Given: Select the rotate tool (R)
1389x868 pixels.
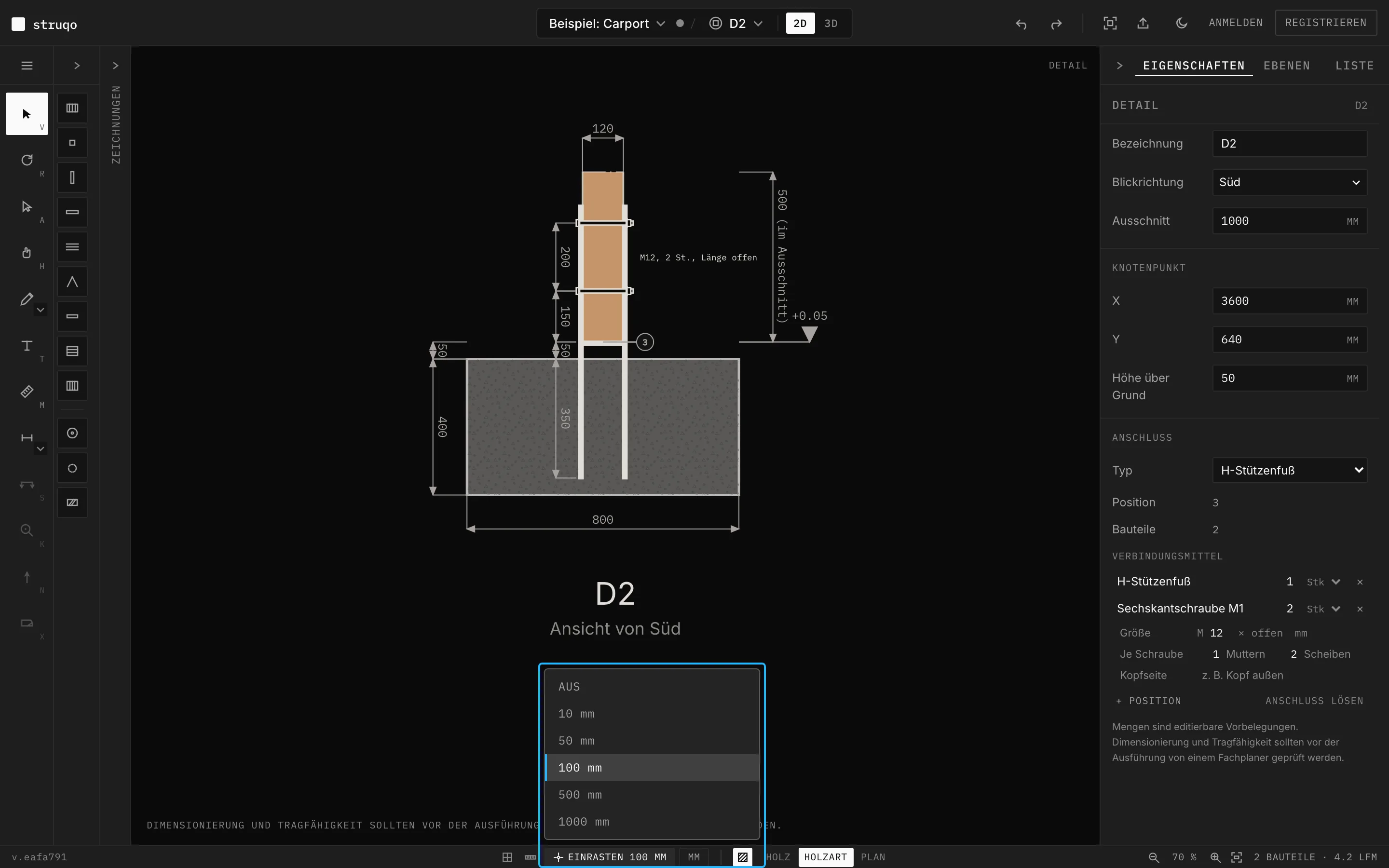Looking at the screenshot, I should pos(27,160).
